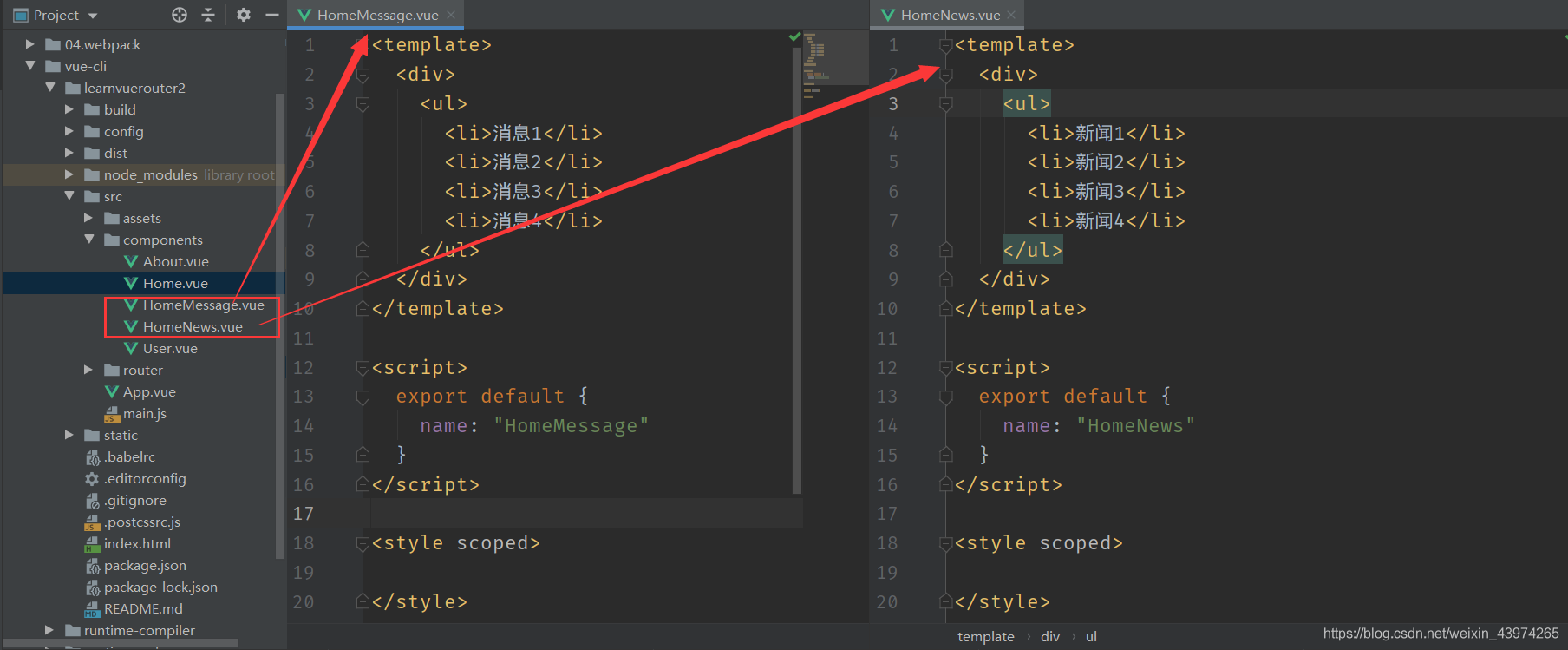Fold the template block in HomeNews.vue
The image size is (1568, 650).
(x=946, y=45)
